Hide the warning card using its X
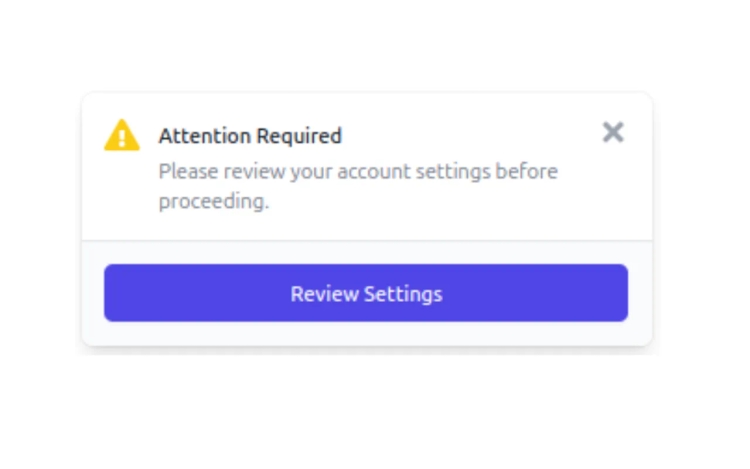 [613, 132]
